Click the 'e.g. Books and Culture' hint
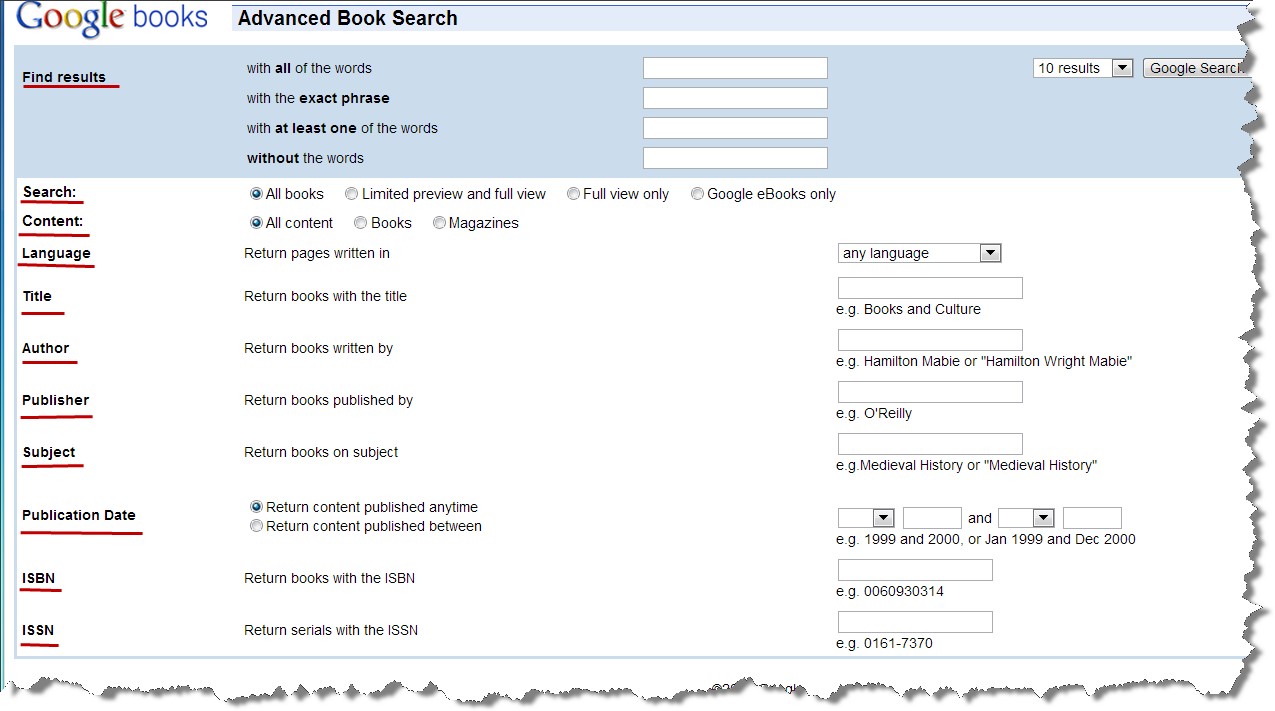 pos(908,309)
